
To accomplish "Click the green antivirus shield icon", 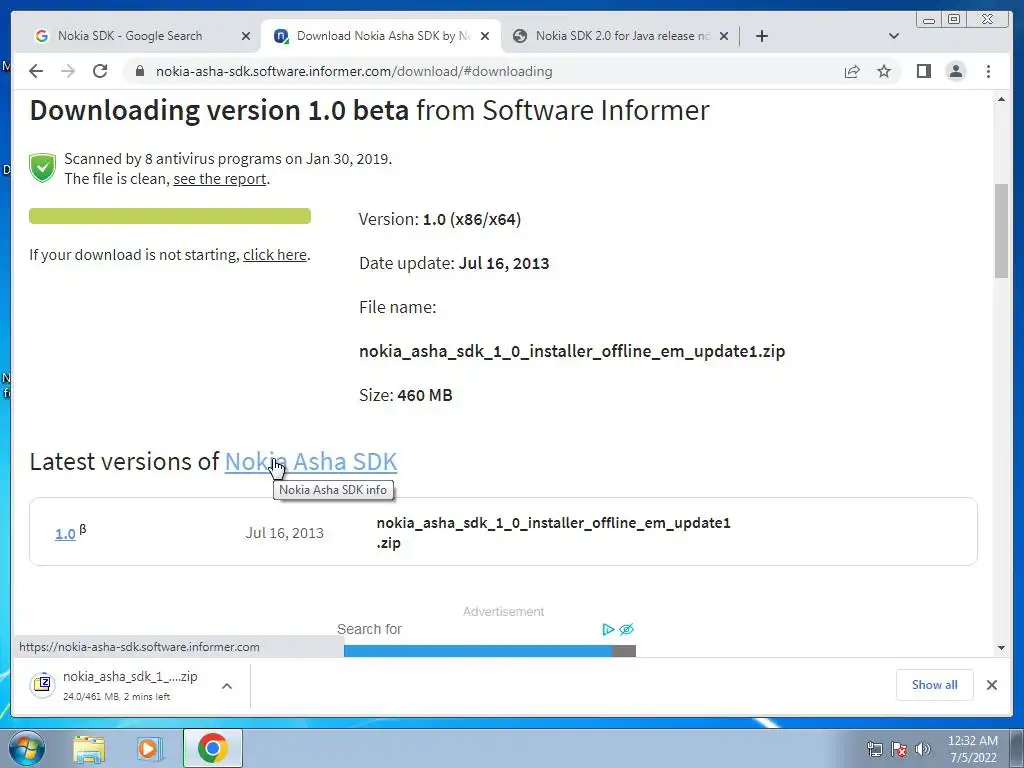I will pos(42,168).
